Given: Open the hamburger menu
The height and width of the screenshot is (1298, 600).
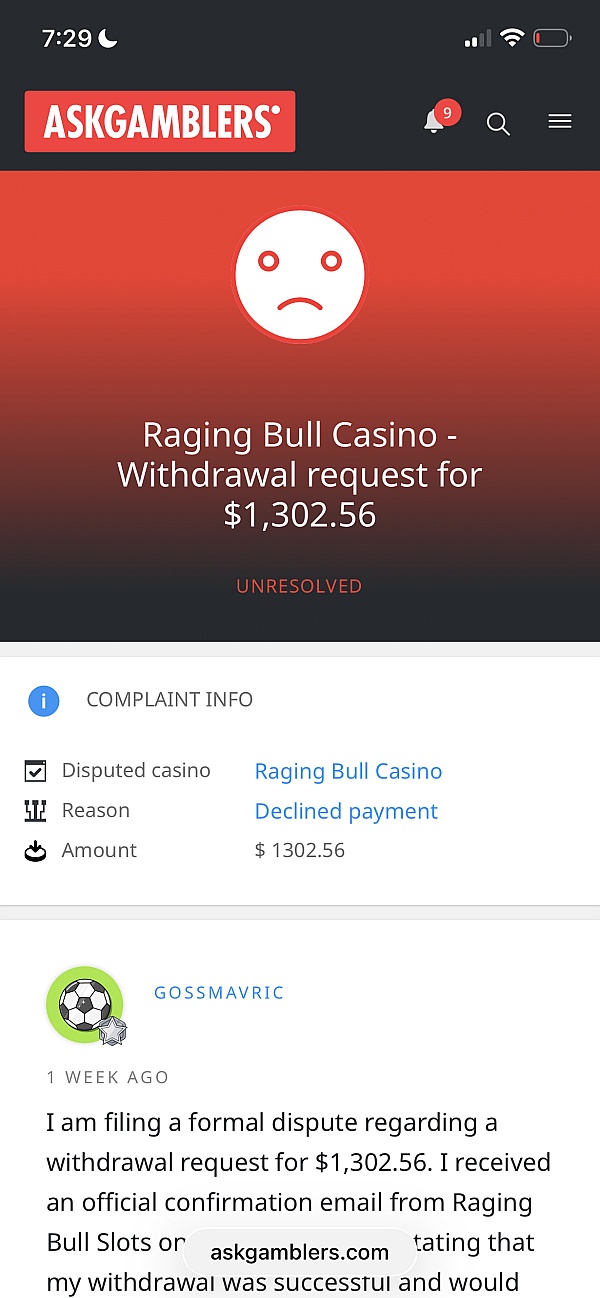Looking at the screenshot, I should tap(560, 122).
